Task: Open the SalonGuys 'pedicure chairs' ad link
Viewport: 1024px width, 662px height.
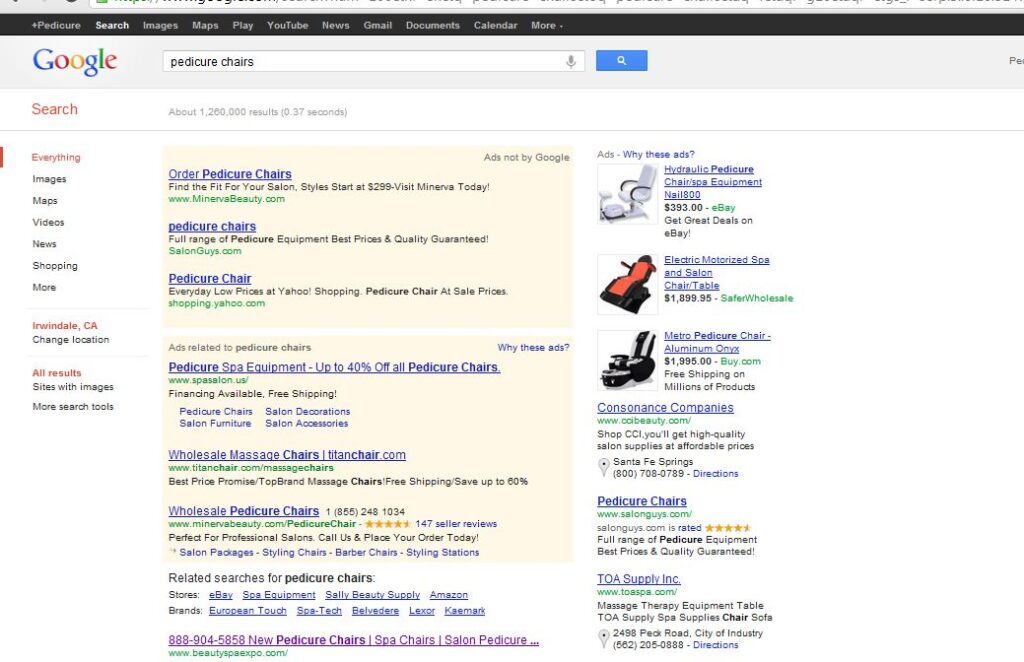Action: click(x=212, y=226)
